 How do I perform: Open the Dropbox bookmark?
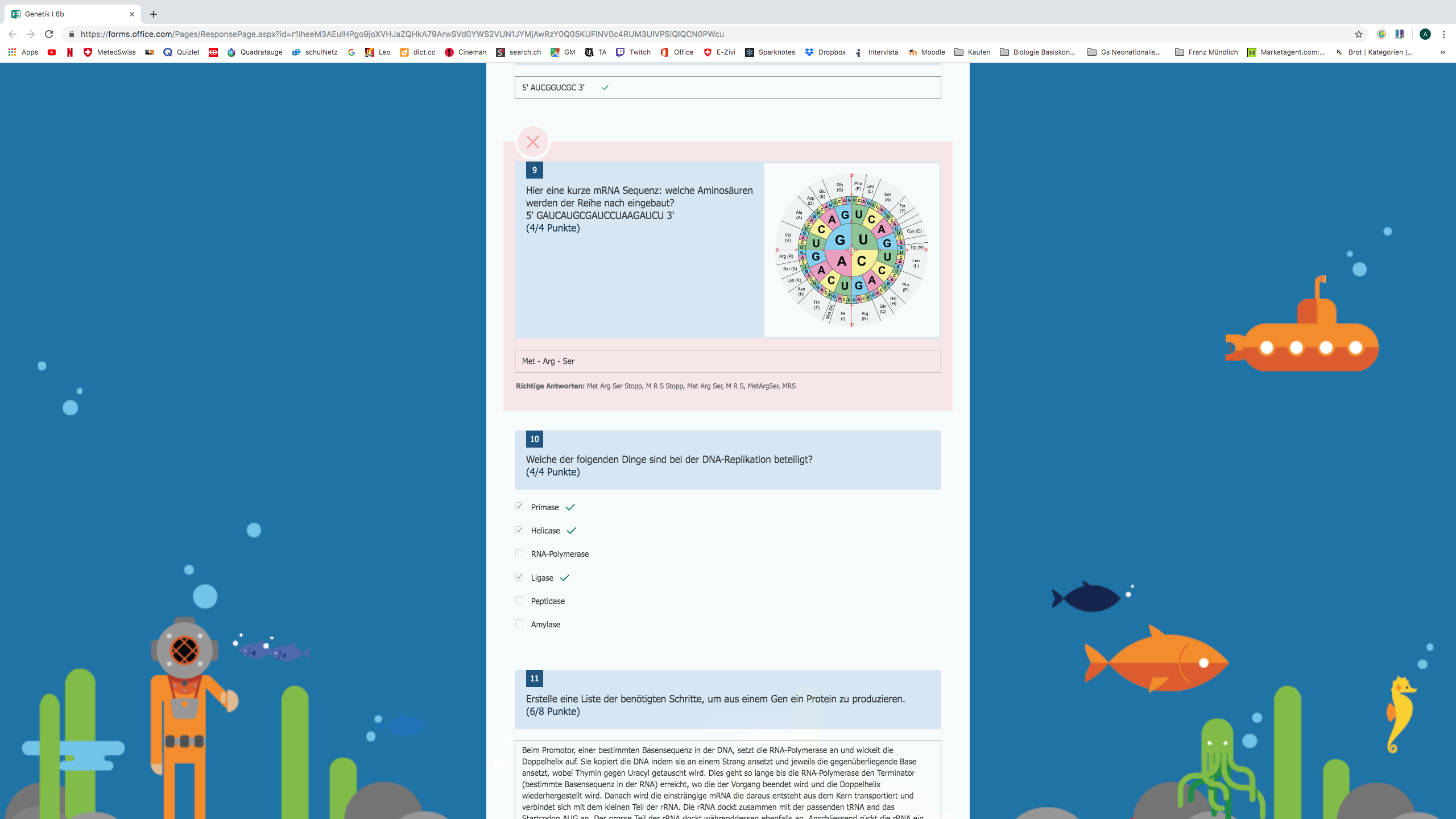click(825, 52)
